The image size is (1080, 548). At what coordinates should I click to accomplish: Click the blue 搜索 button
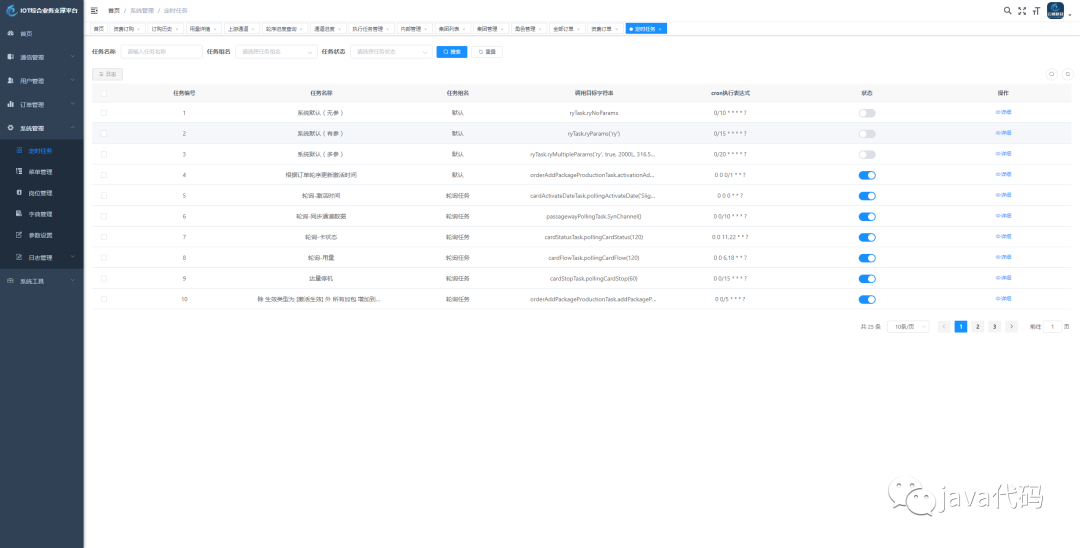452,52
